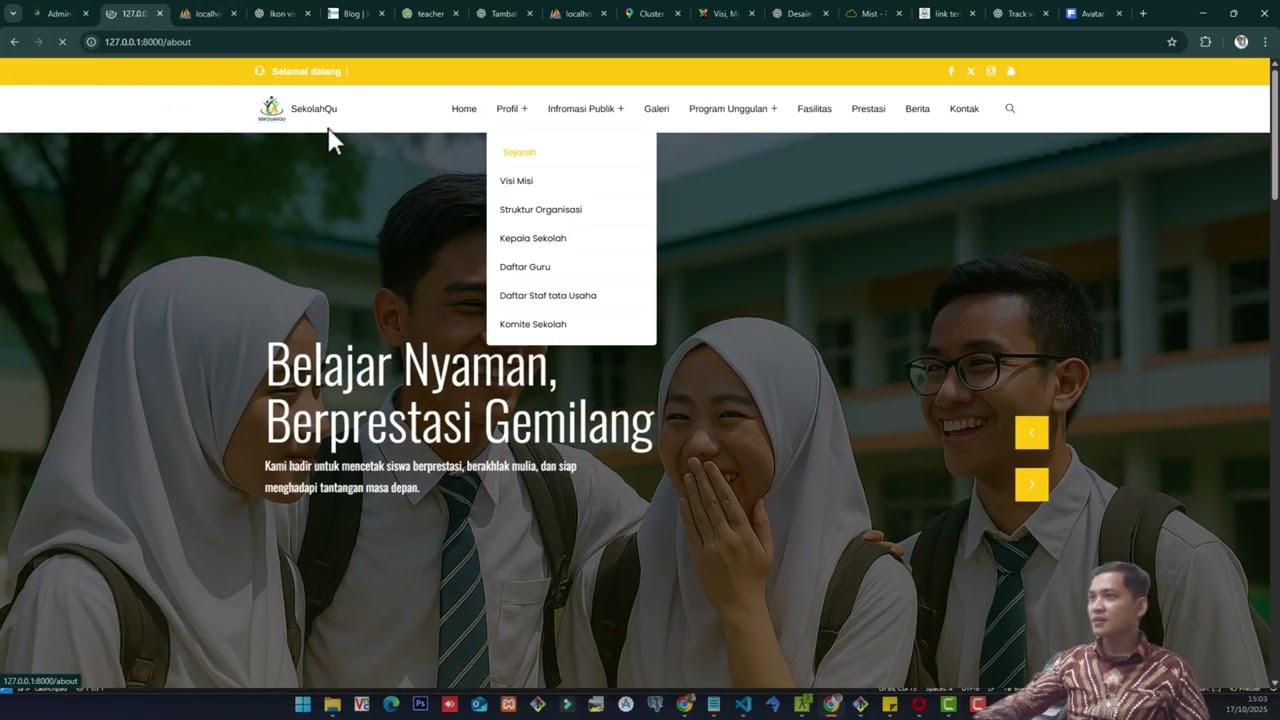Open Berita from the navbar
The image size is (1280, 720).
point(917,109)
